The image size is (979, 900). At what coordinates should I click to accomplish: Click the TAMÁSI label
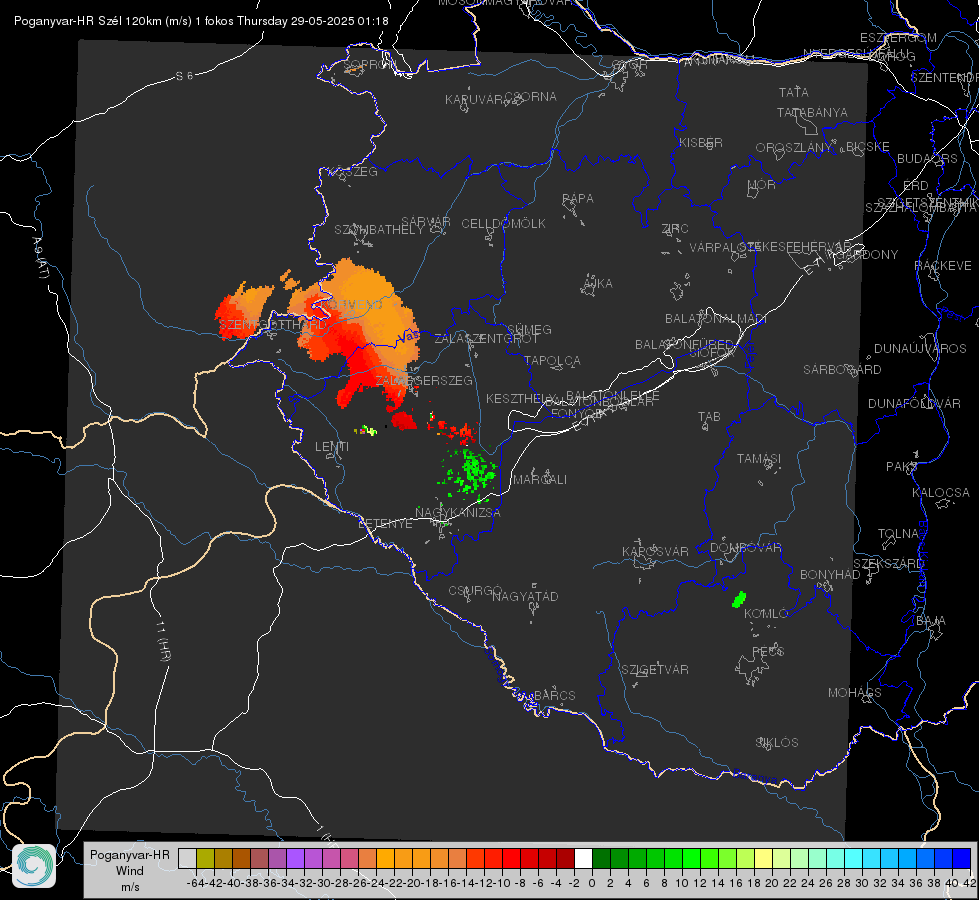(x=759, y=458)
